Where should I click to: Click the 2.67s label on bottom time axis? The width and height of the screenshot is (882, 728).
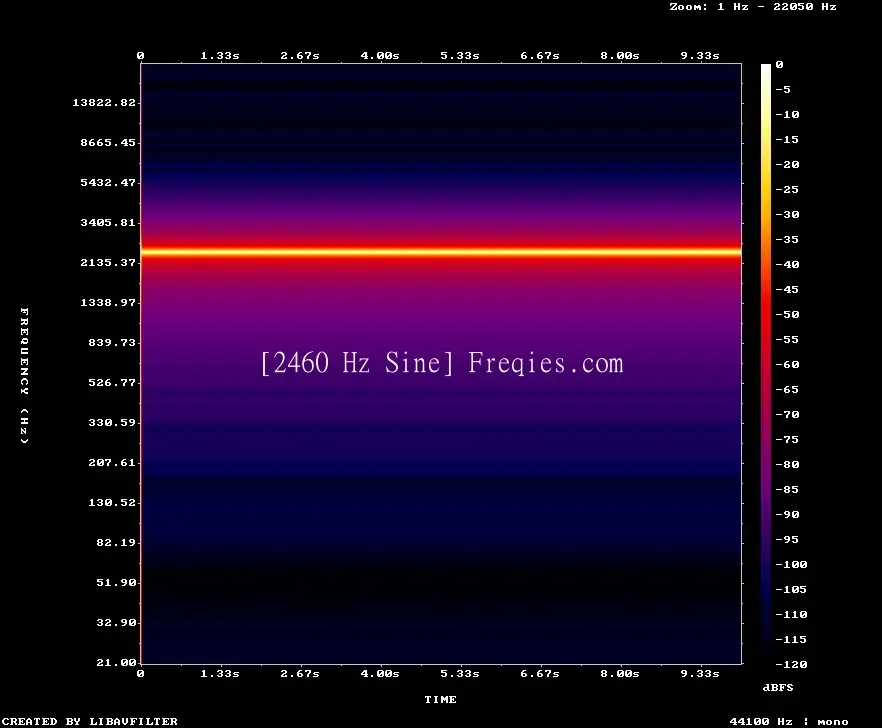click(x=300, y=673)
